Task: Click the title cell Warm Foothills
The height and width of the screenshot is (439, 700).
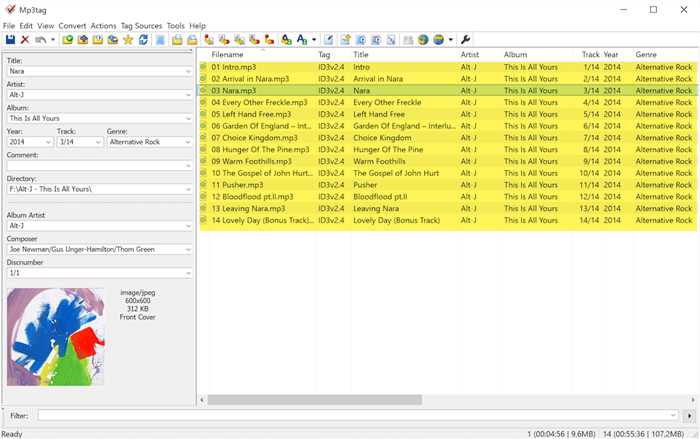Action: coord(379,161)
